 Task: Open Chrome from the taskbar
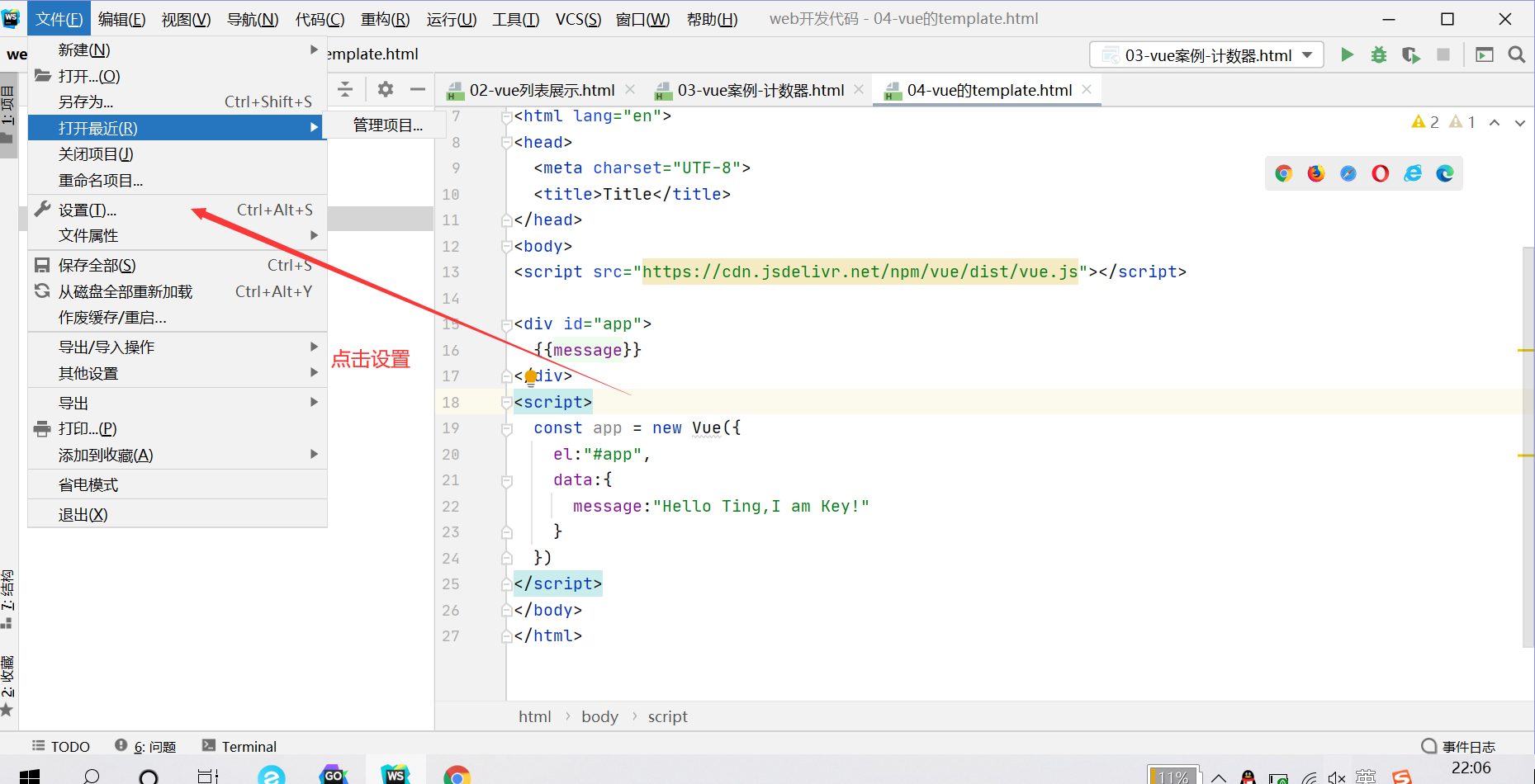457,775
